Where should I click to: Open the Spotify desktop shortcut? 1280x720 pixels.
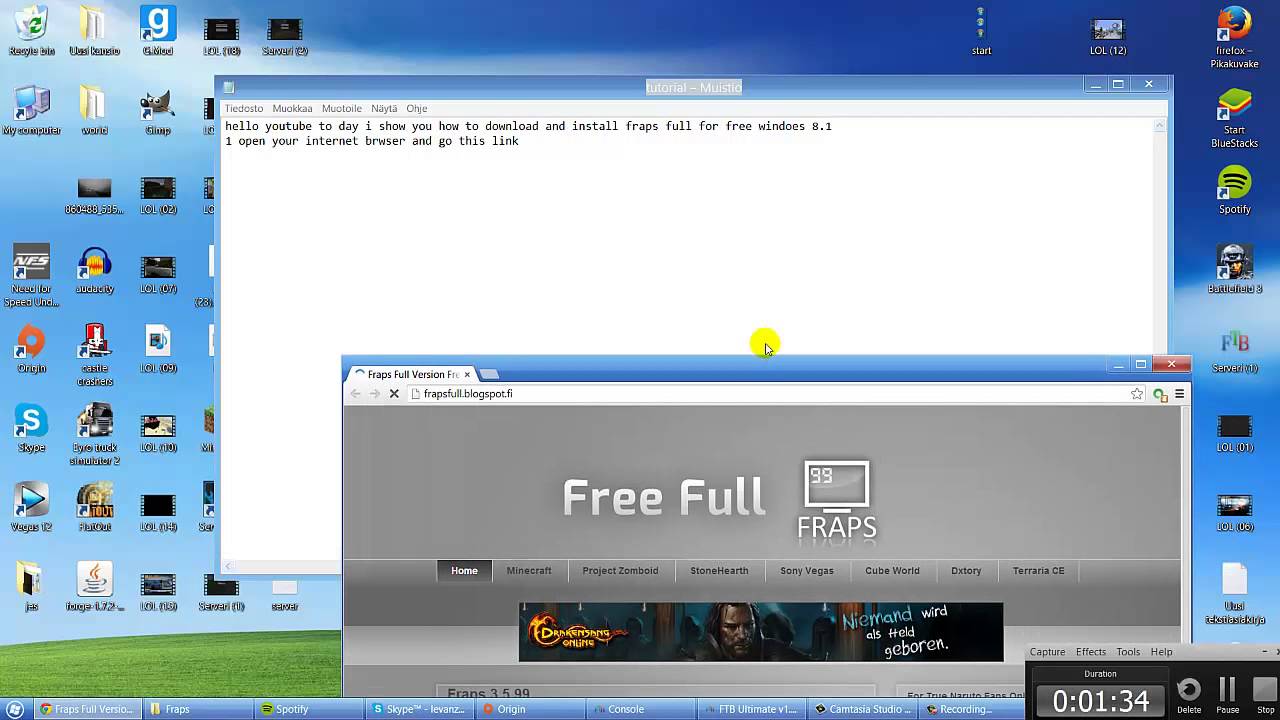click(x=1234, y=191)
